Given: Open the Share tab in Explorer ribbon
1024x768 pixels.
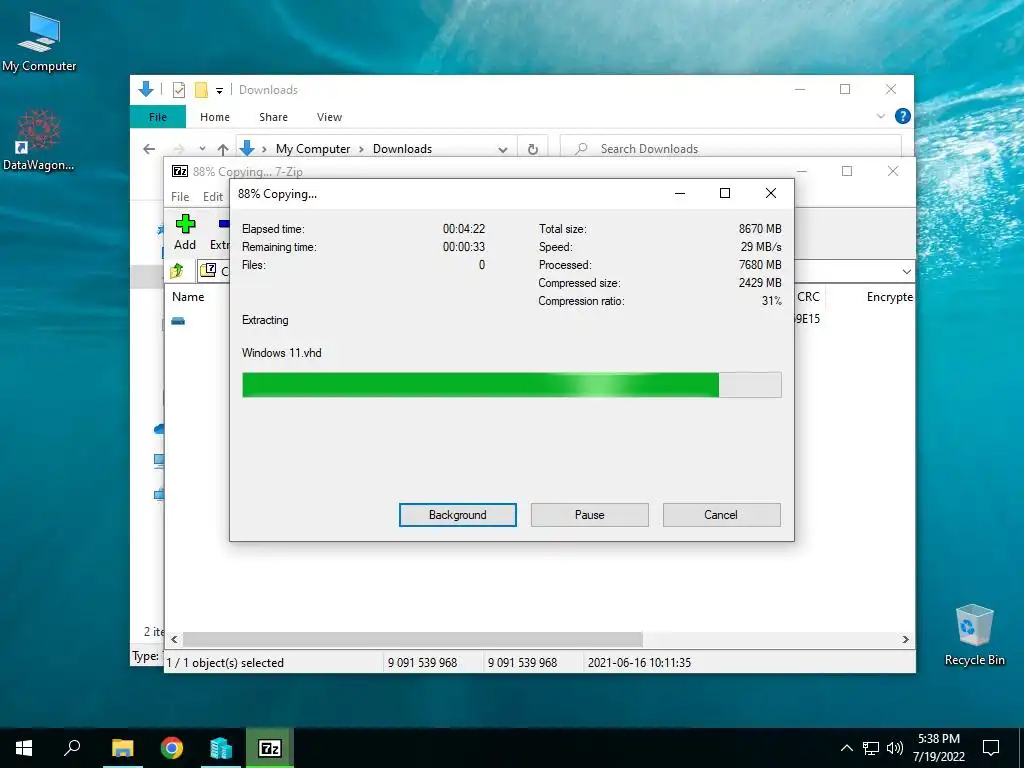Looking at the screenshot, I should tap(273, 117).
